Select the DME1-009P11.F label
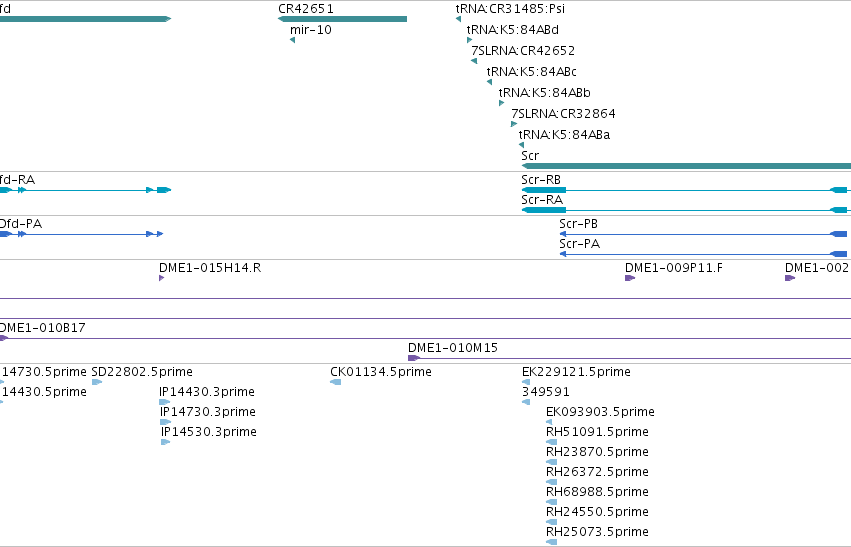 point(674,268)
